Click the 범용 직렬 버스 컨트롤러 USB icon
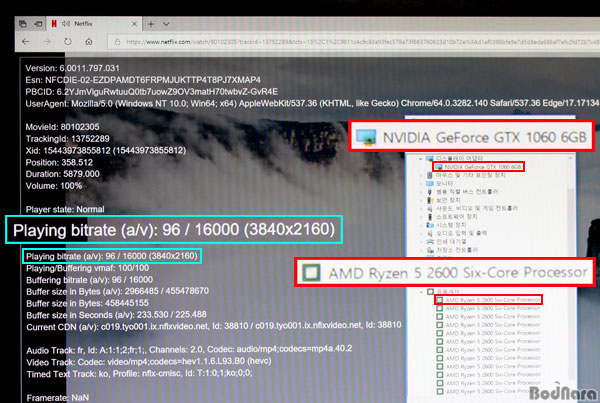The width and height of the screenshot is (600, 403). (x=430, y=192)
